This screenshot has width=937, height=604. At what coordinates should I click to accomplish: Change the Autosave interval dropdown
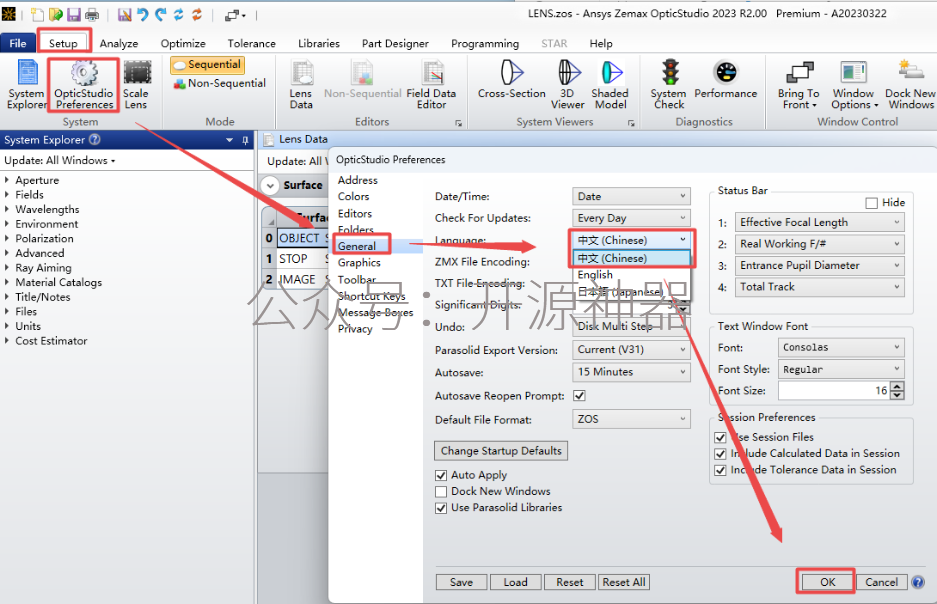(x=631, y=372)
